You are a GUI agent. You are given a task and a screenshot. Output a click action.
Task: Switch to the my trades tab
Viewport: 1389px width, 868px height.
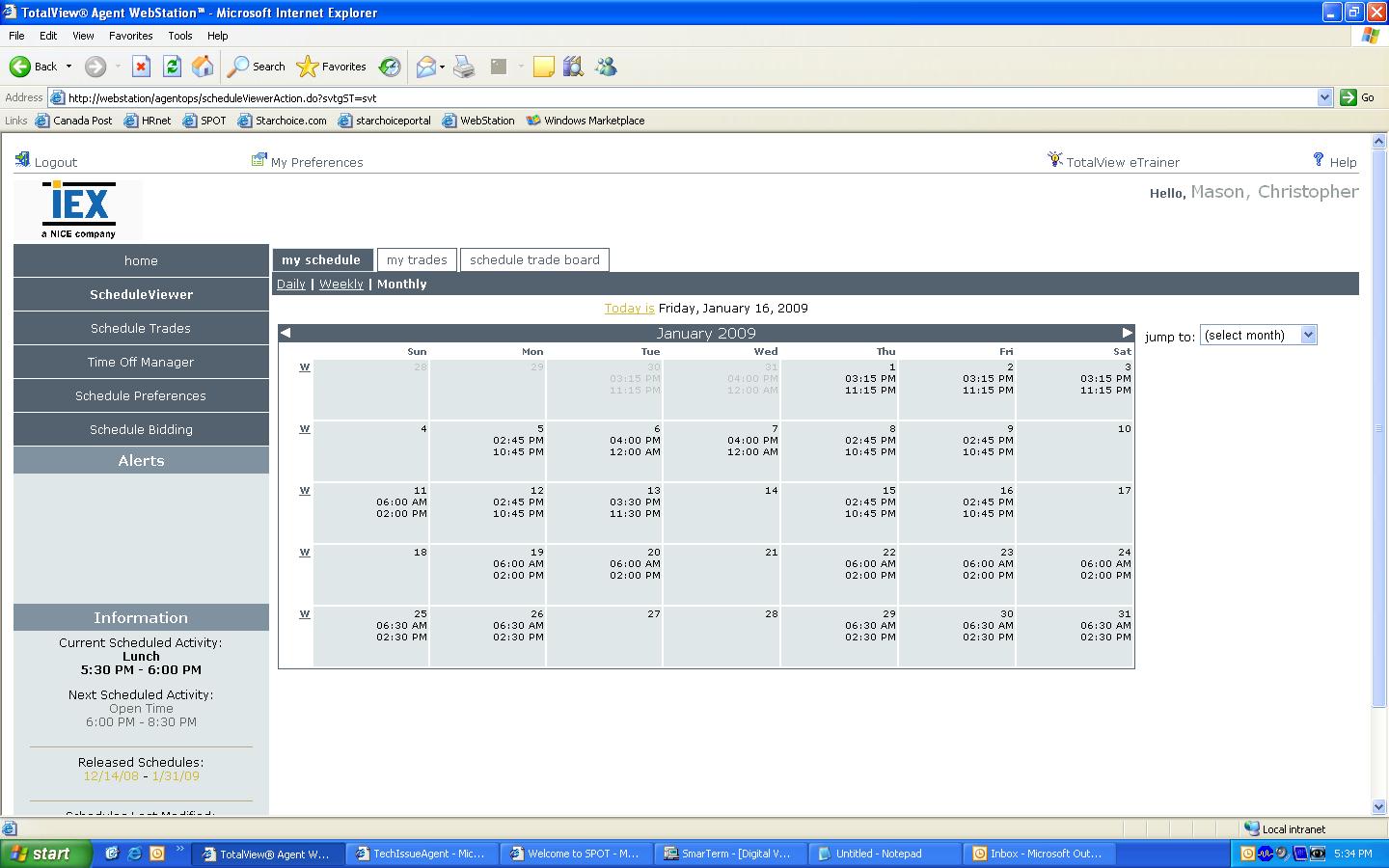[417, 259]
